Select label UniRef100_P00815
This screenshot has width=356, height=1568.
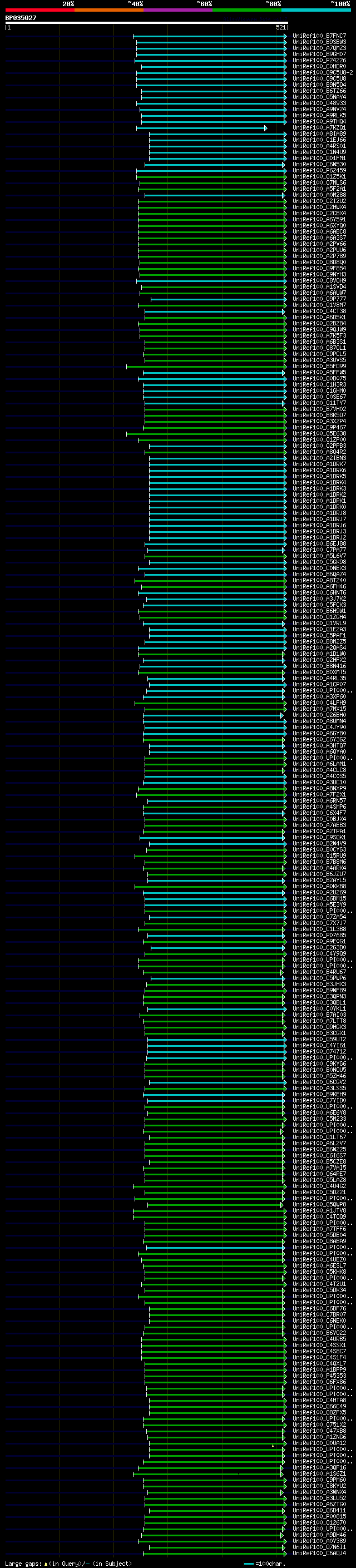(x=319, y=1517)
